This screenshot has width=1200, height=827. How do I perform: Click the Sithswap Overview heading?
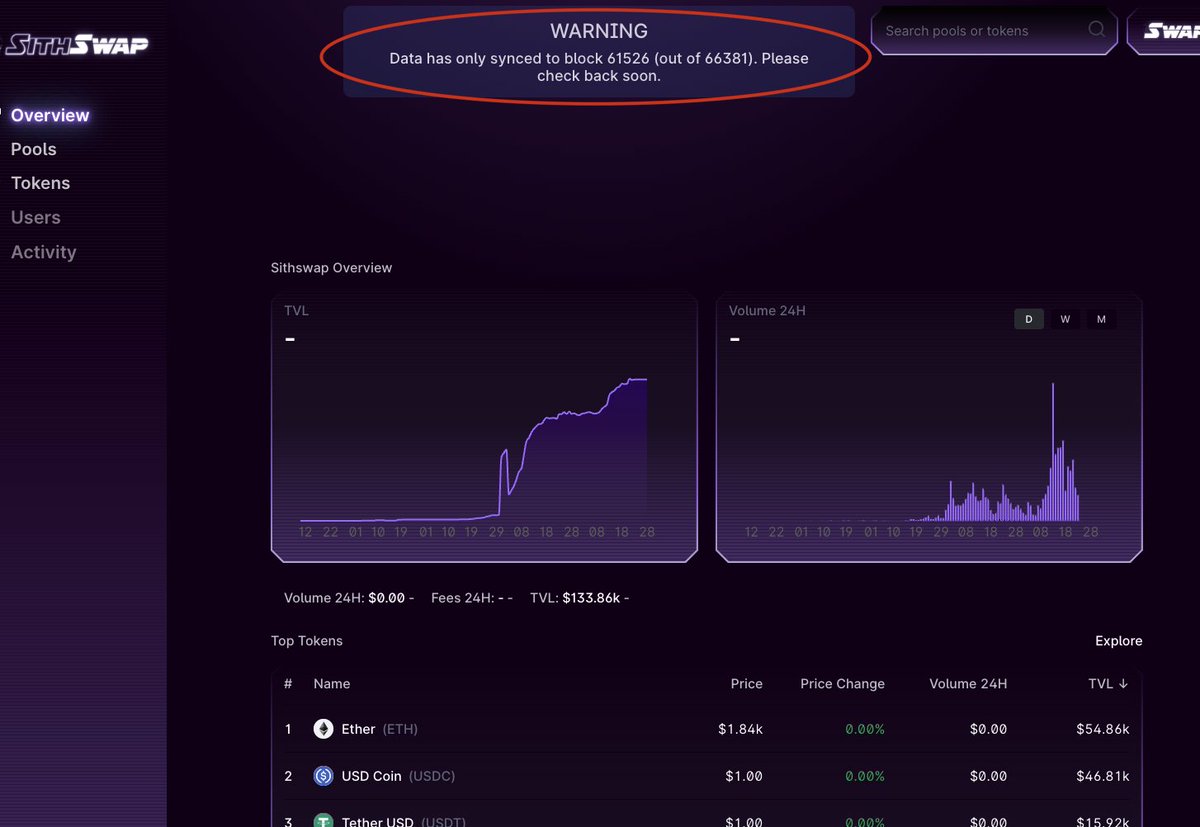(x=331, y=268)
